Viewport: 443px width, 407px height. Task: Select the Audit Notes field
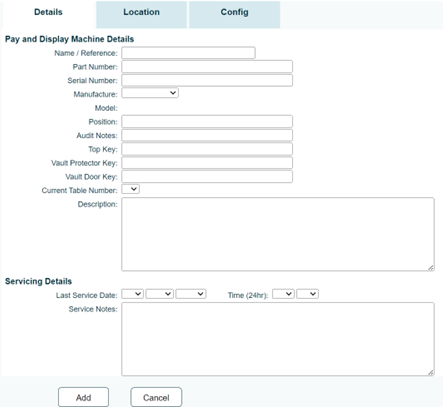point(207,135)
